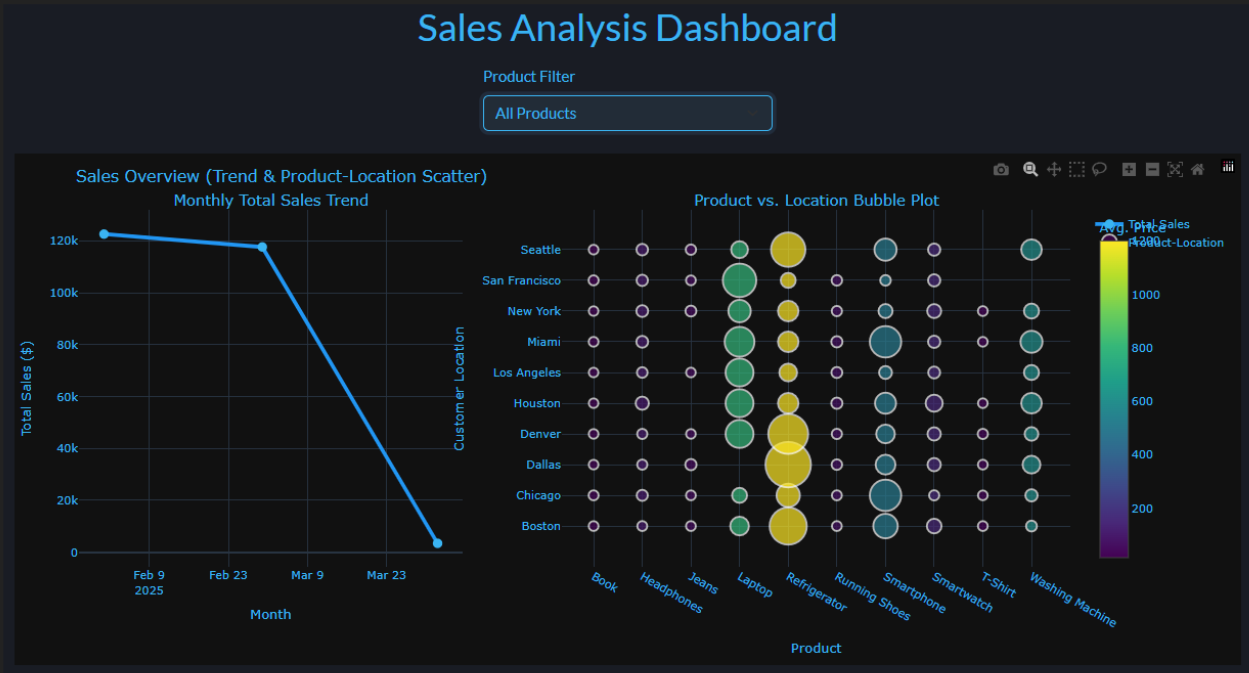1249x673 pixels.
Task: Select the middle point on the trend line
Action: pos(262,247)
